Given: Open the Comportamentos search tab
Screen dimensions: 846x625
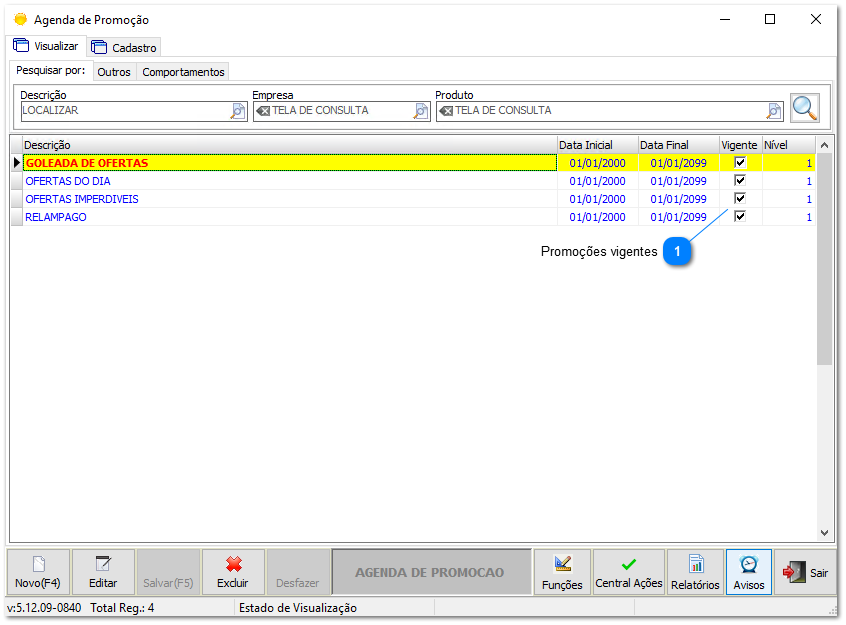Looking at the screenshot, I should (183, 71).
